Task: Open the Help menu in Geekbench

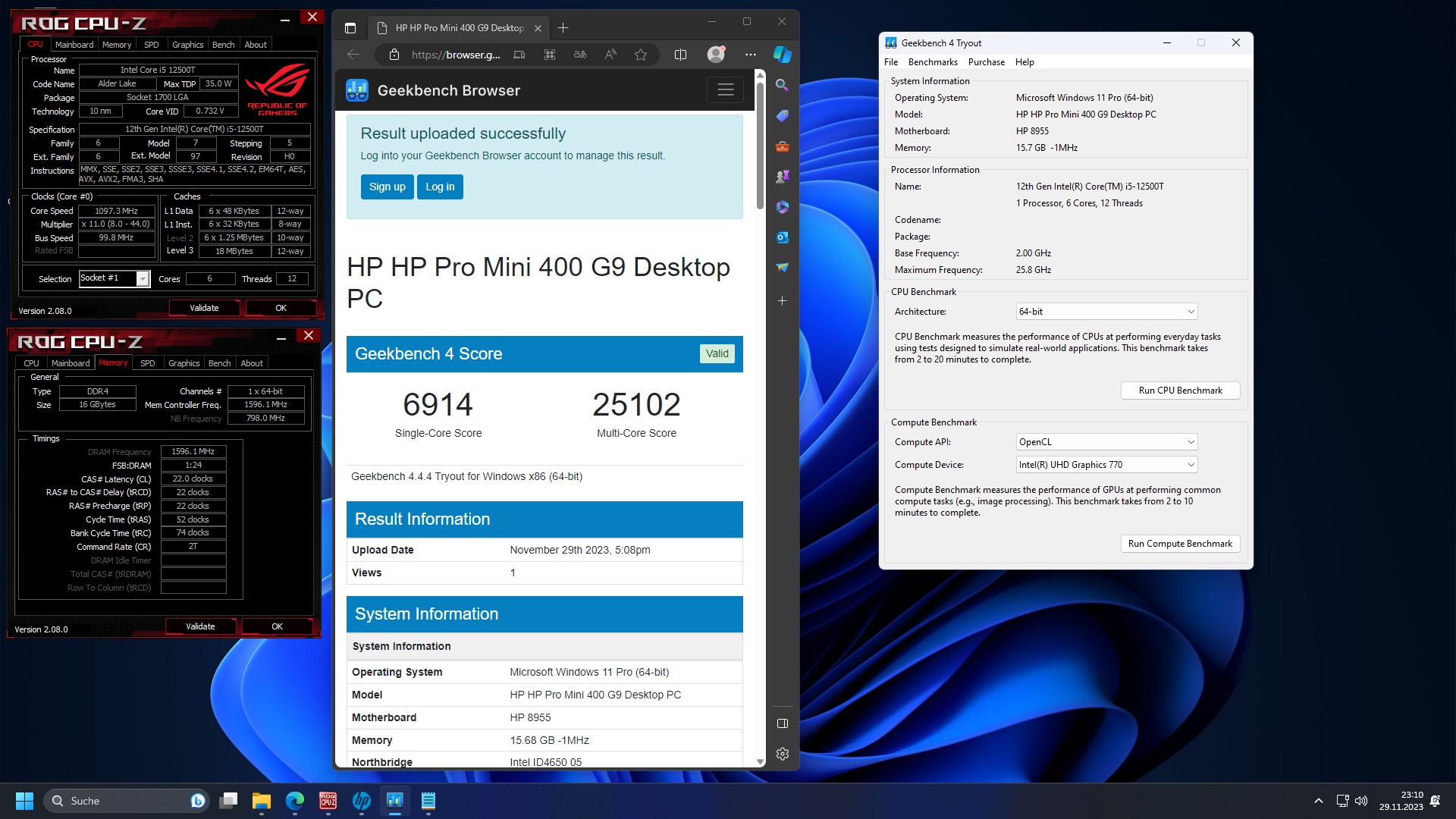Action: [x=1025, y=62]
